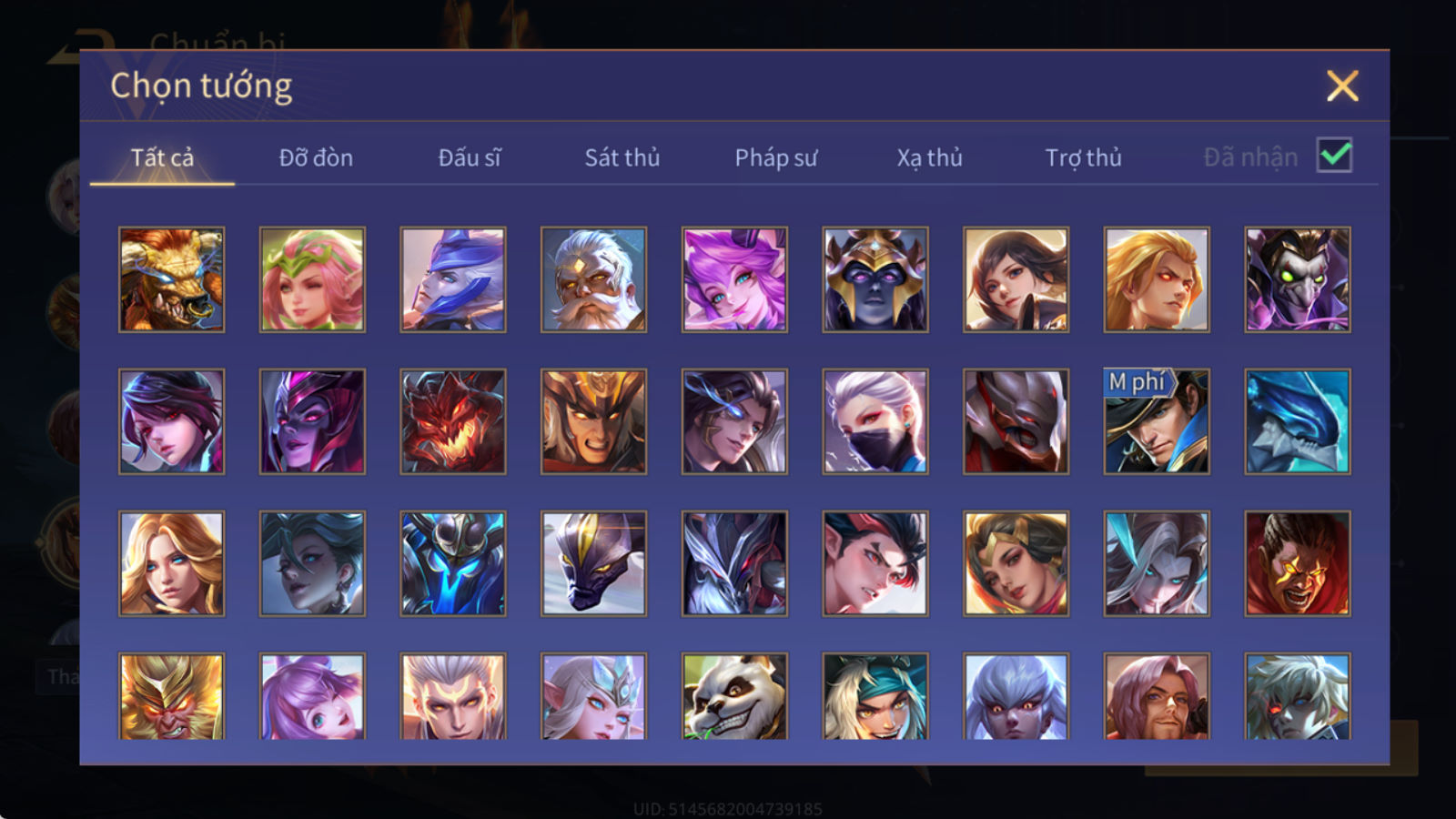Switch to the 'Xạ thủ' tab
1456x819 pixels.
tap(929, 157)
